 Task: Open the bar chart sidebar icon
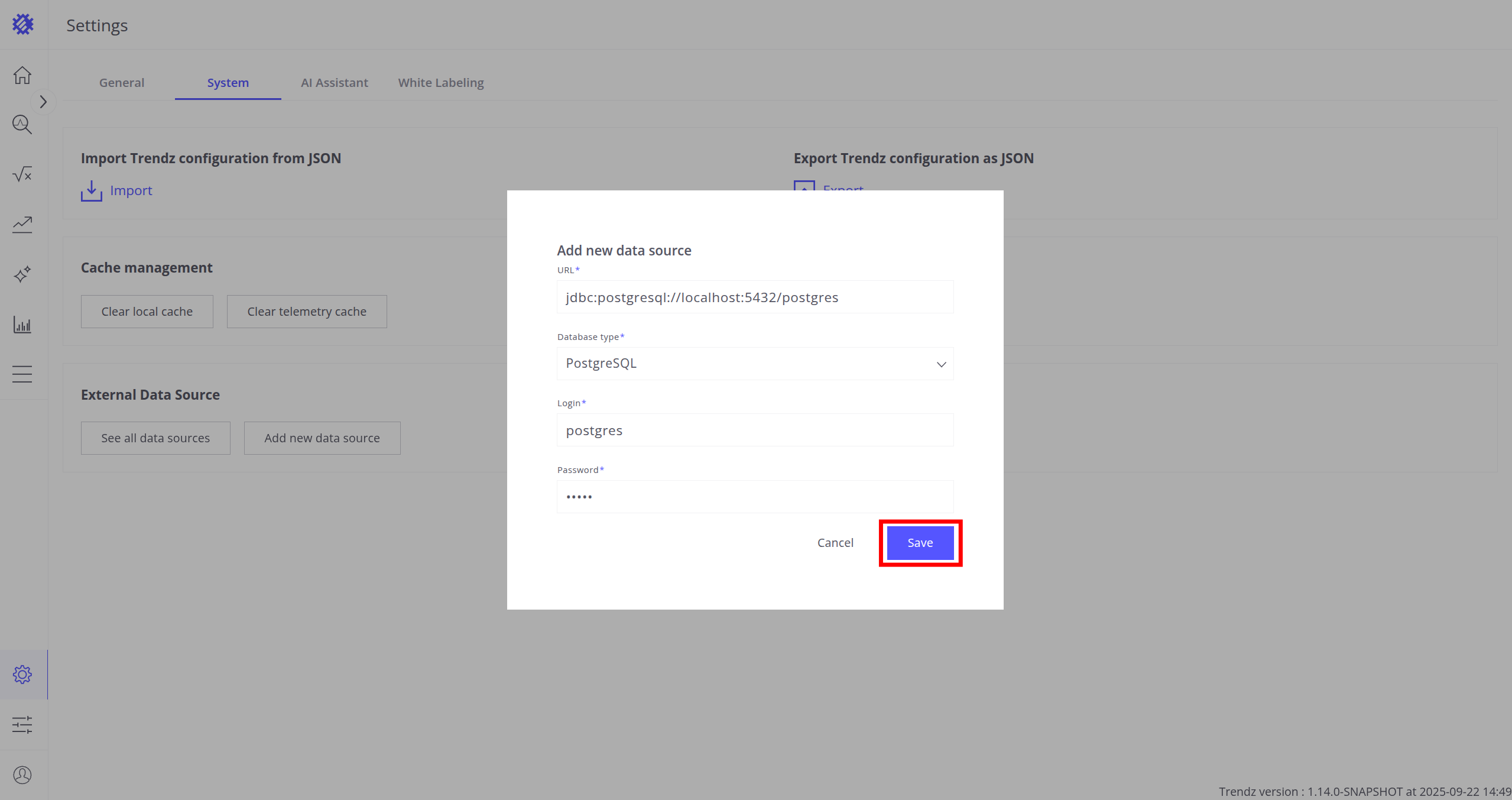(22, 324)
